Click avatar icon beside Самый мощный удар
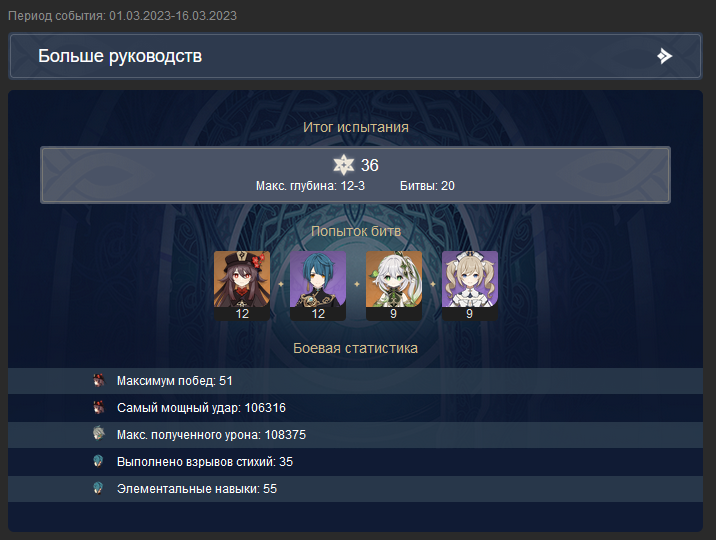The height and width of the screenshot is (540, 716). coord(99,407)
